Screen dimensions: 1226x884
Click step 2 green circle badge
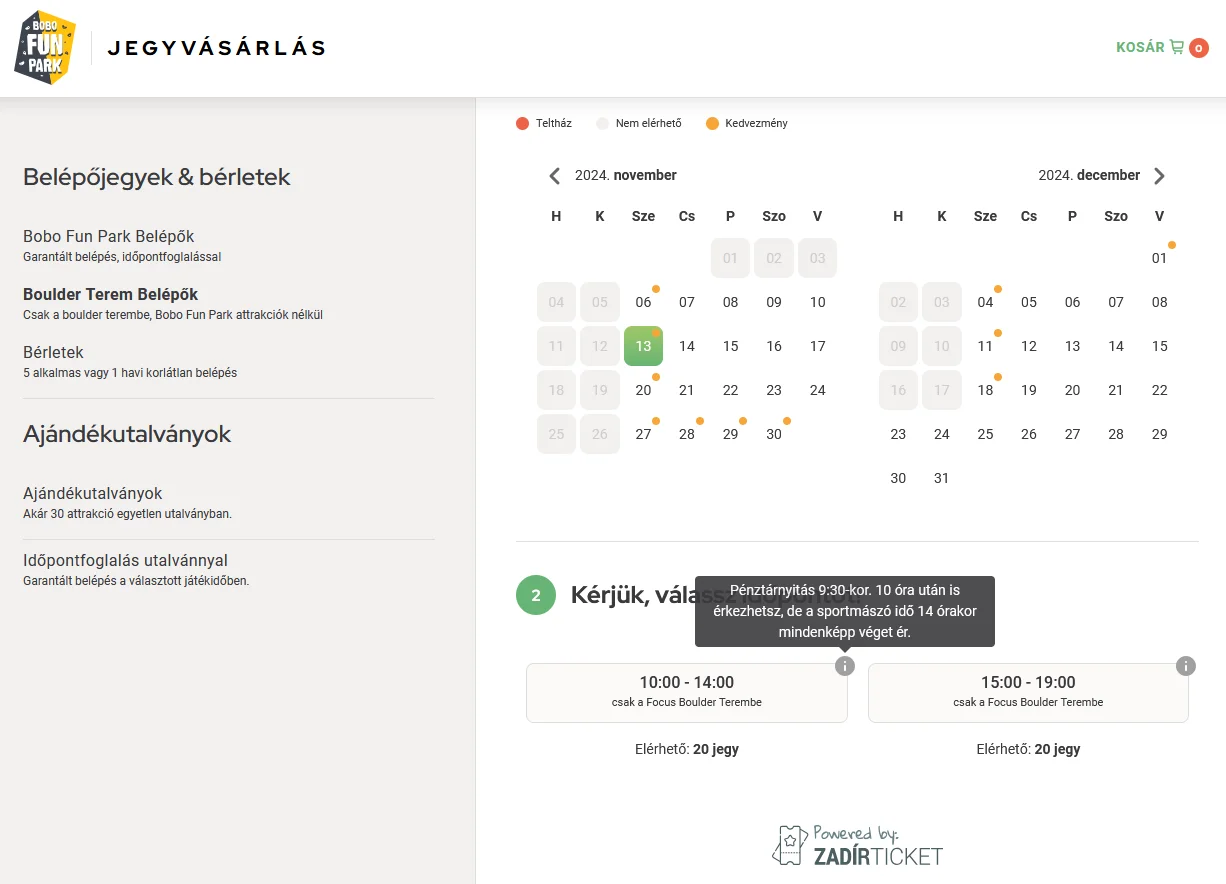point(536,595)
